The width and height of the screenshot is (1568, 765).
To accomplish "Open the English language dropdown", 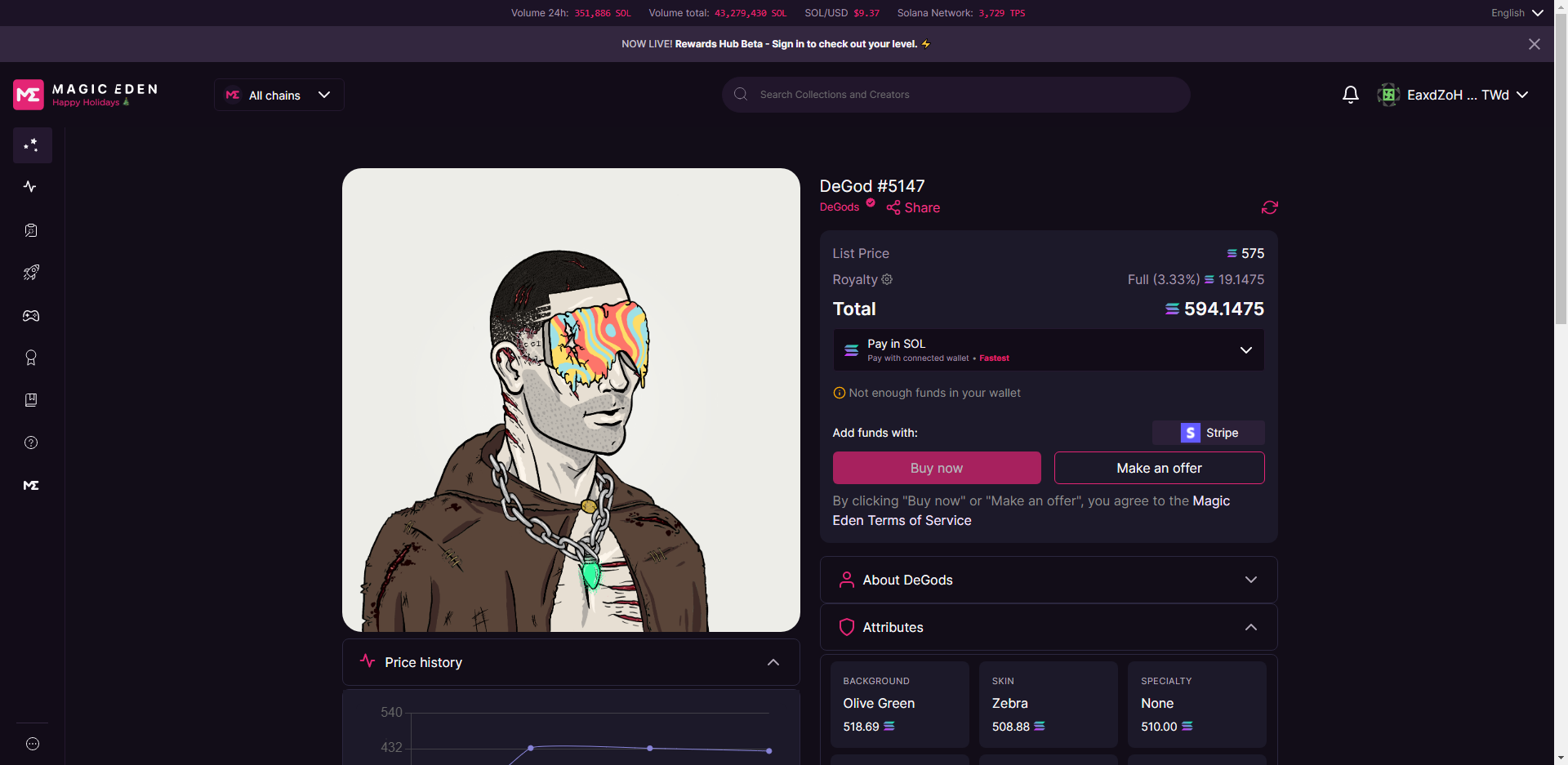I will point(1517,13).
